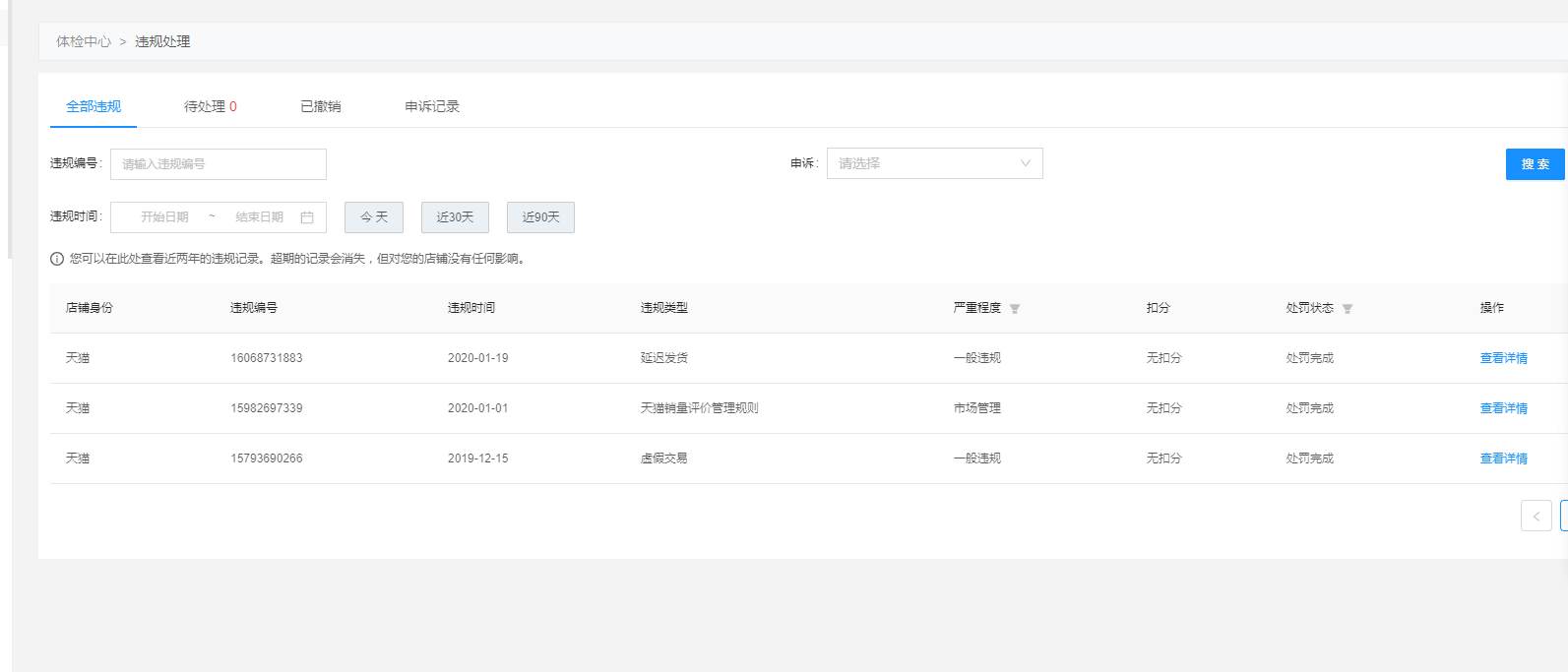Select the 近30天 quick filter

tap(455, 217)
